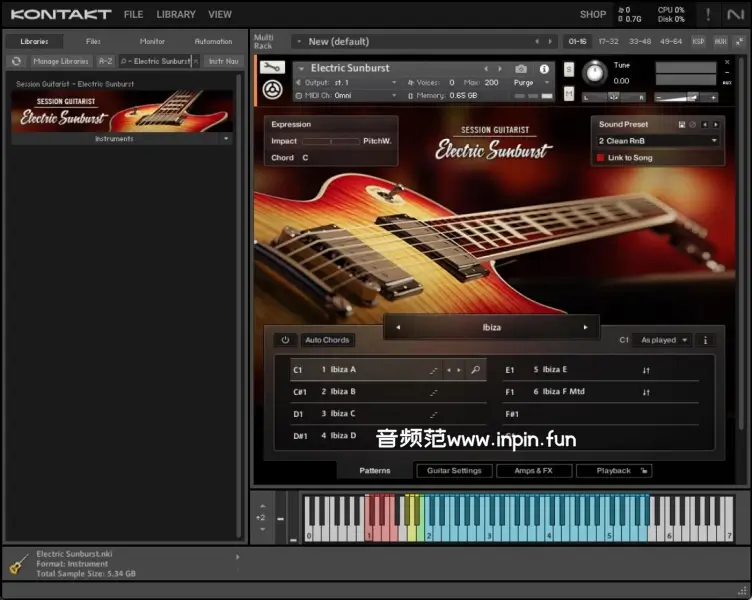Toggle the Link to Song checkbox

point(601,158)
